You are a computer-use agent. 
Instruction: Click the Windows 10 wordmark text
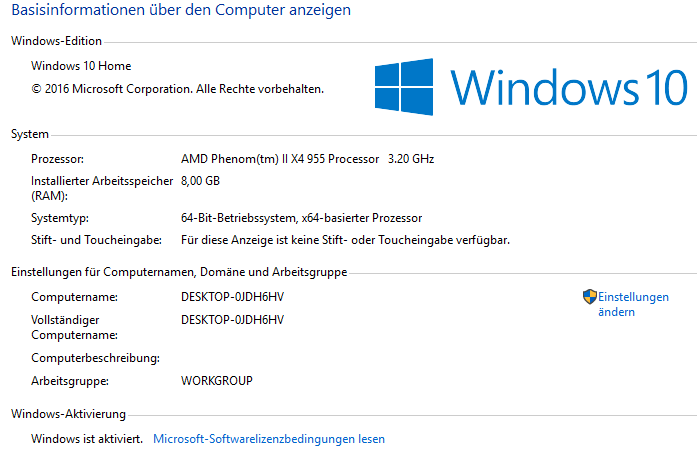(x=569, y=87)
